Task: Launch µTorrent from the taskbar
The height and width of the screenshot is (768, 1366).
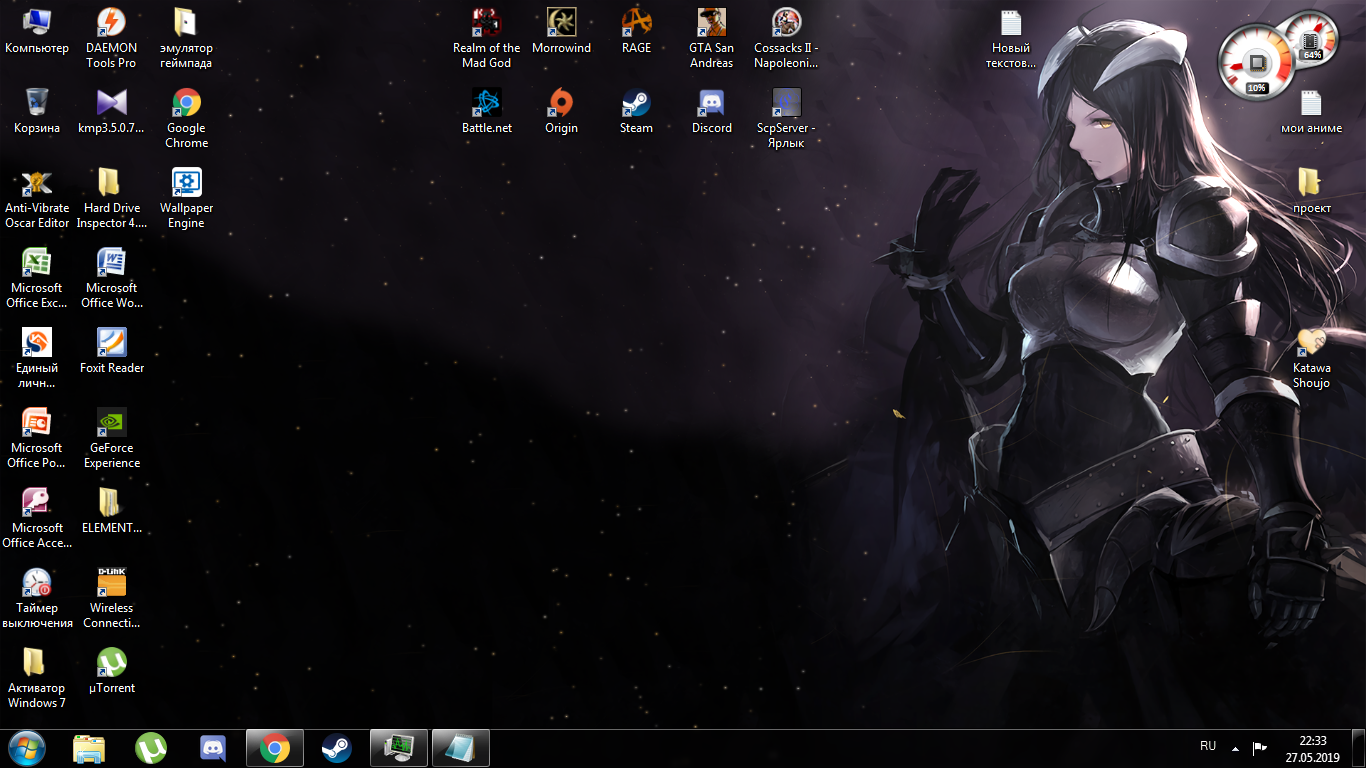Action: point(151,748)
